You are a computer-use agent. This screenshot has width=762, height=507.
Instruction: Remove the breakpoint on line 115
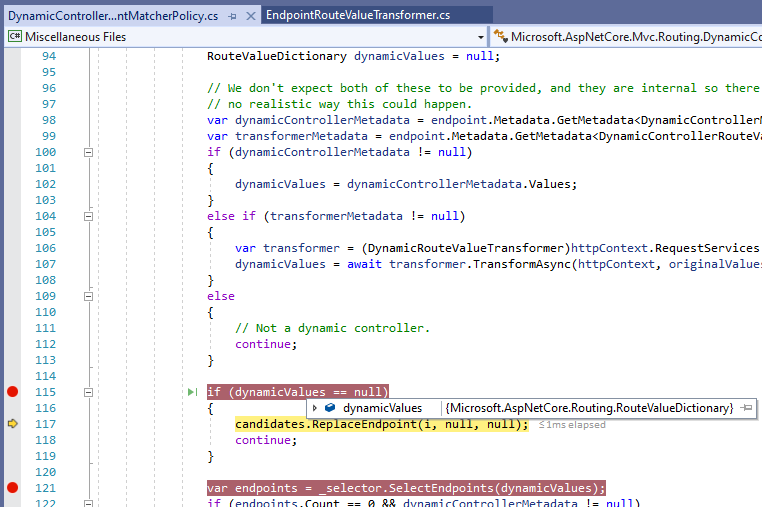[13, 392]
